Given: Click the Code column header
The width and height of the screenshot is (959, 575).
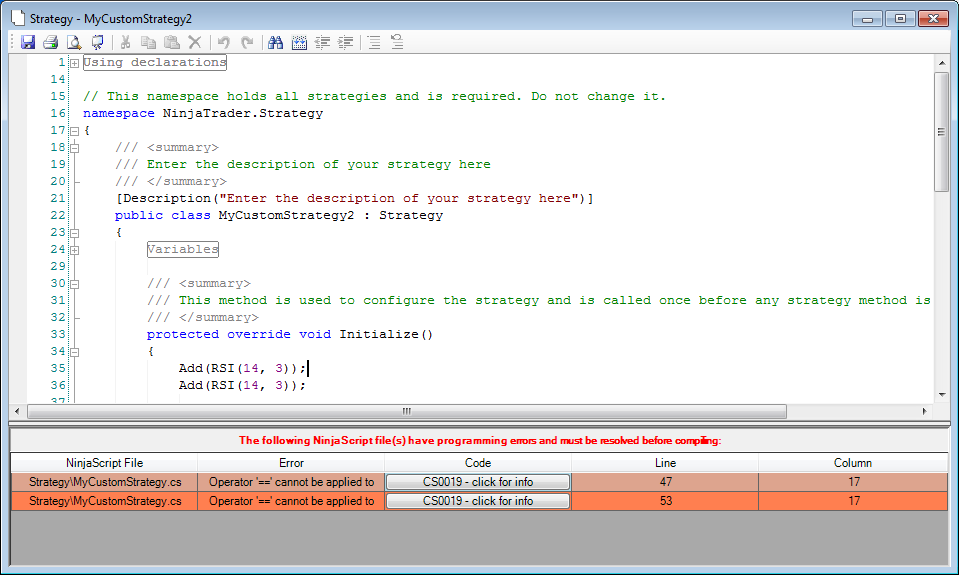Looking at the screenshot, I should (478, 463).
